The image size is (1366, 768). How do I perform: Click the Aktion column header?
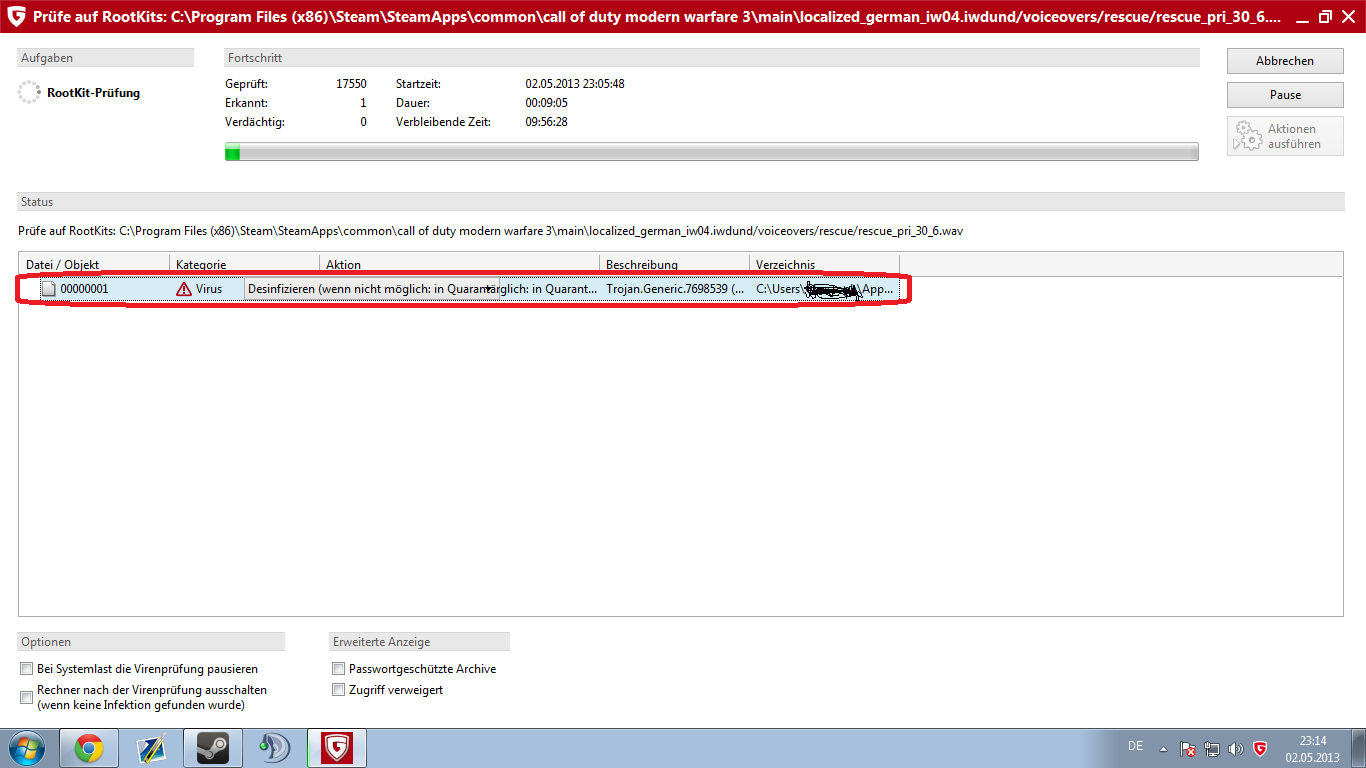click(x=459, y=265)
